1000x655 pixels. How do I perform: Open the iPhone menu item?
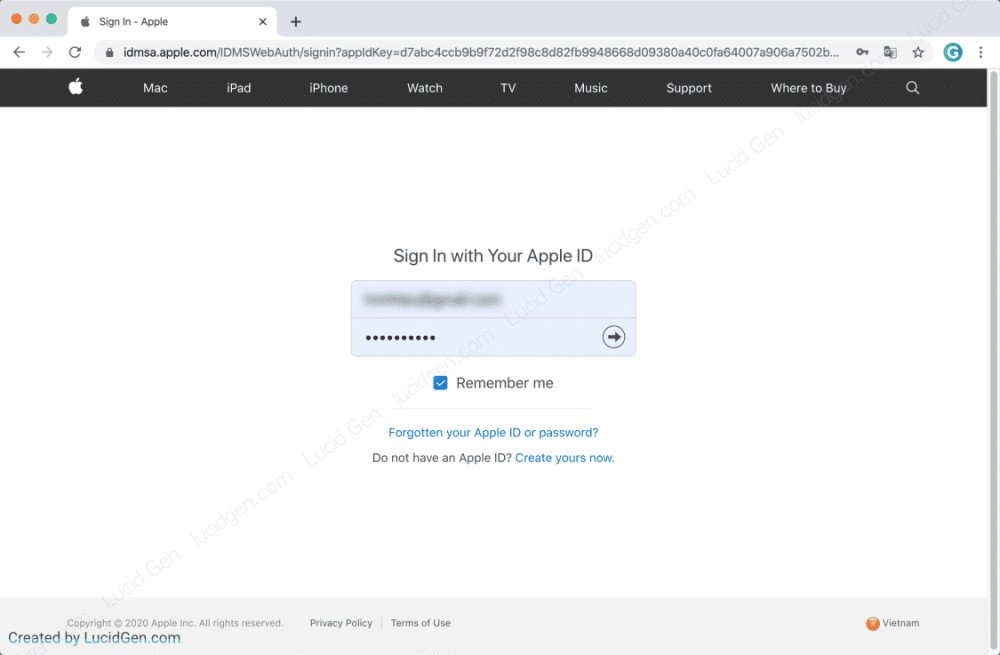coord(328,88)
